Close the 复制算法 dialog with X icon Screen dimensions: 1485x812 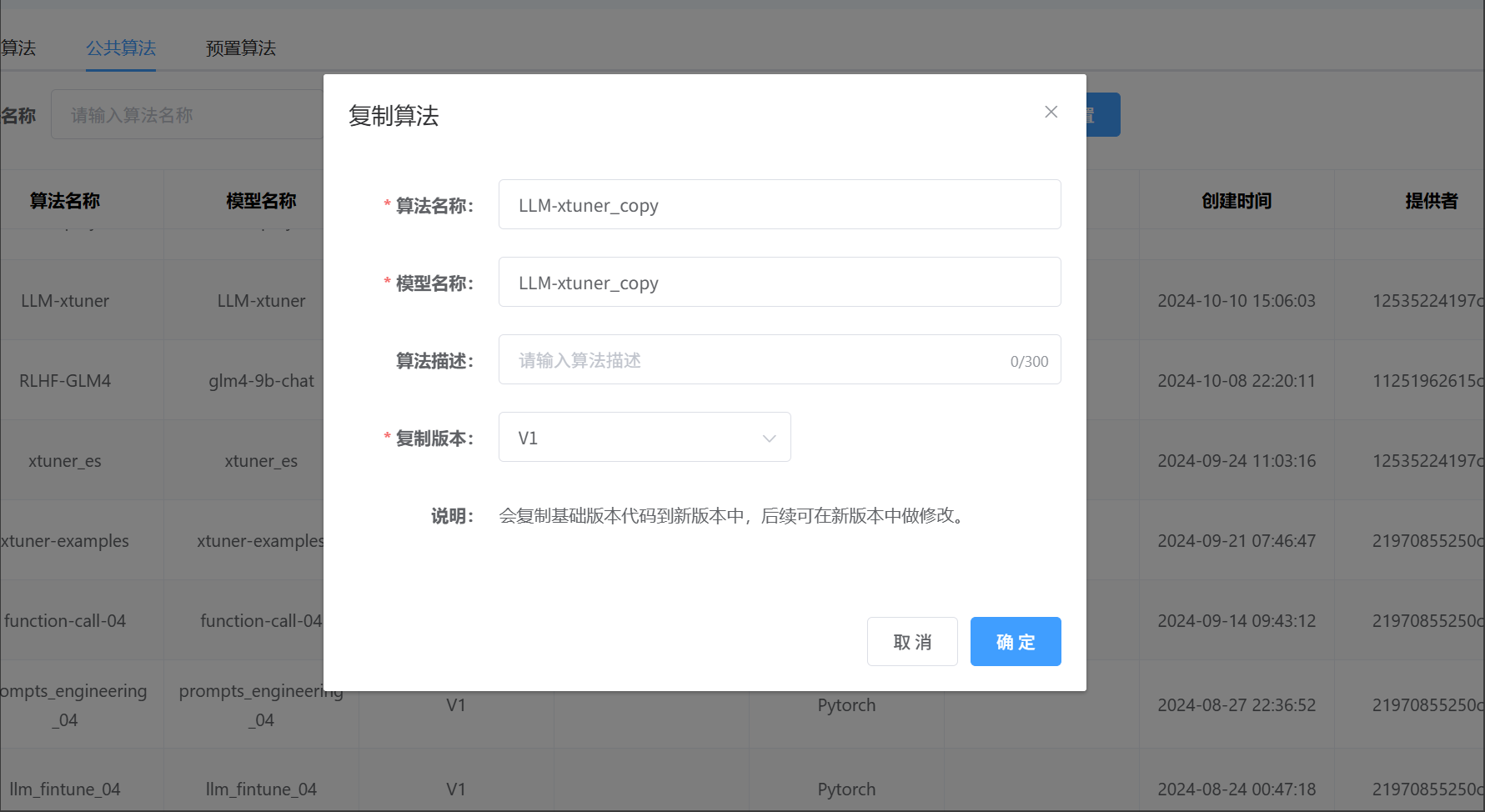coord(1051,112)
